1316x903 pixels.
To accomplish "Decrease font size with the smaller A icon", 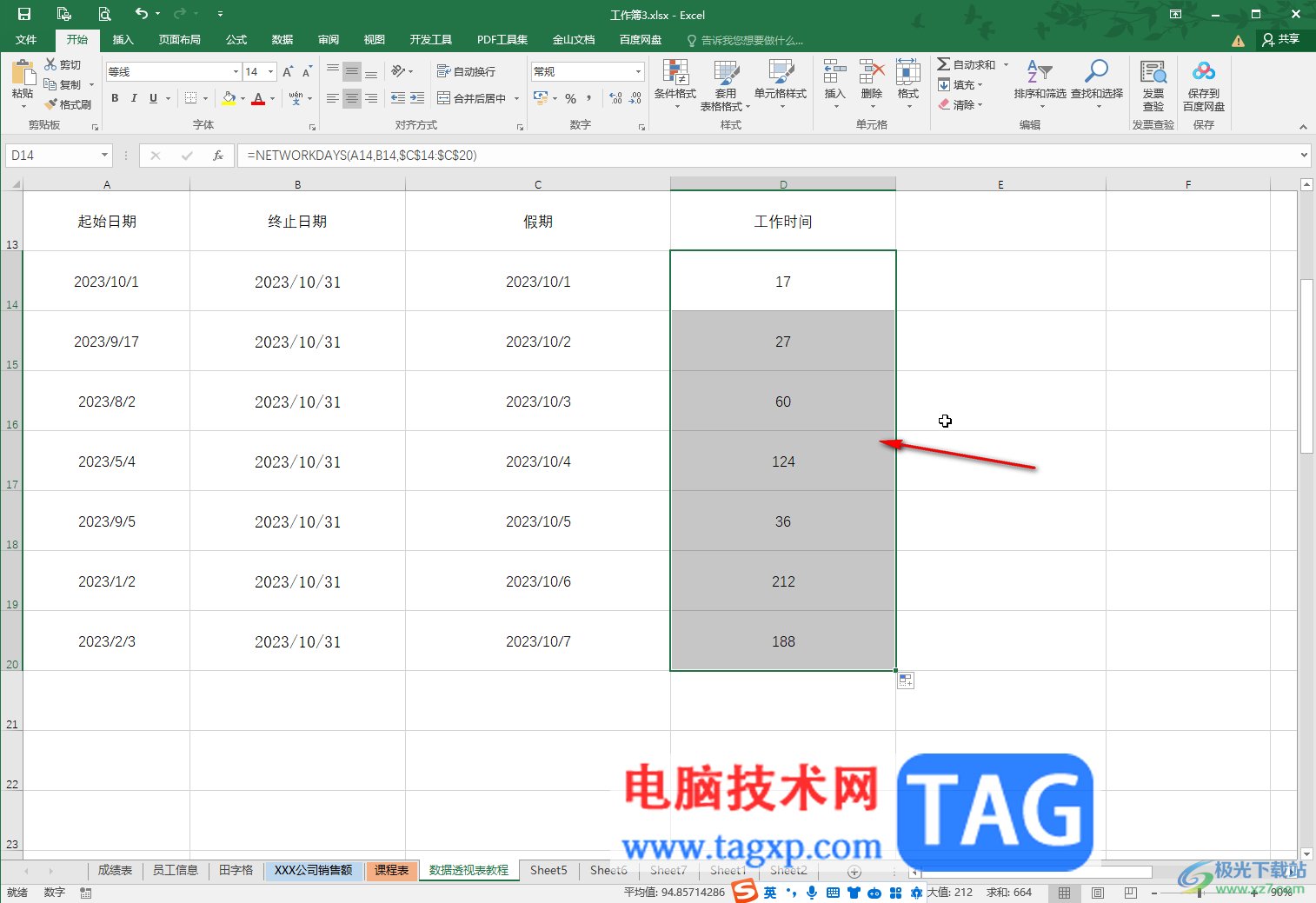I will coord(307,71).
